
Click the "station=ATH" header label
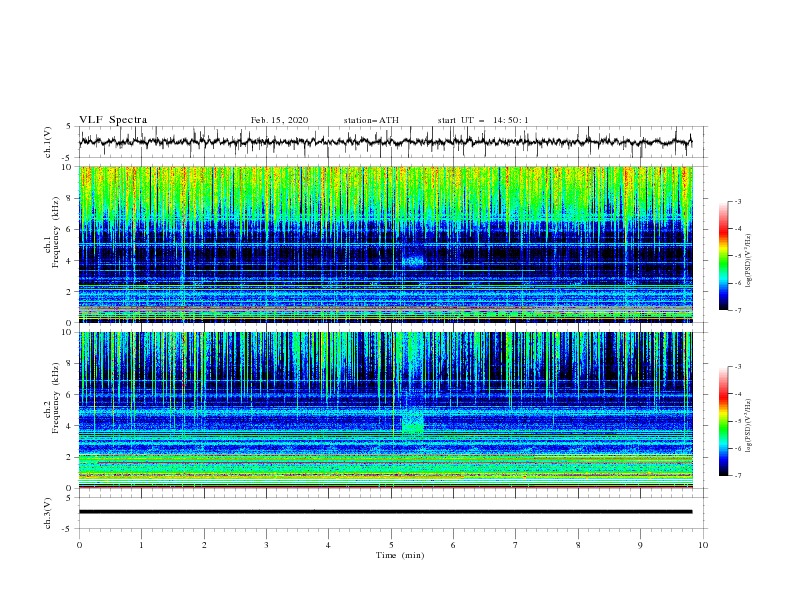(371, 120)
